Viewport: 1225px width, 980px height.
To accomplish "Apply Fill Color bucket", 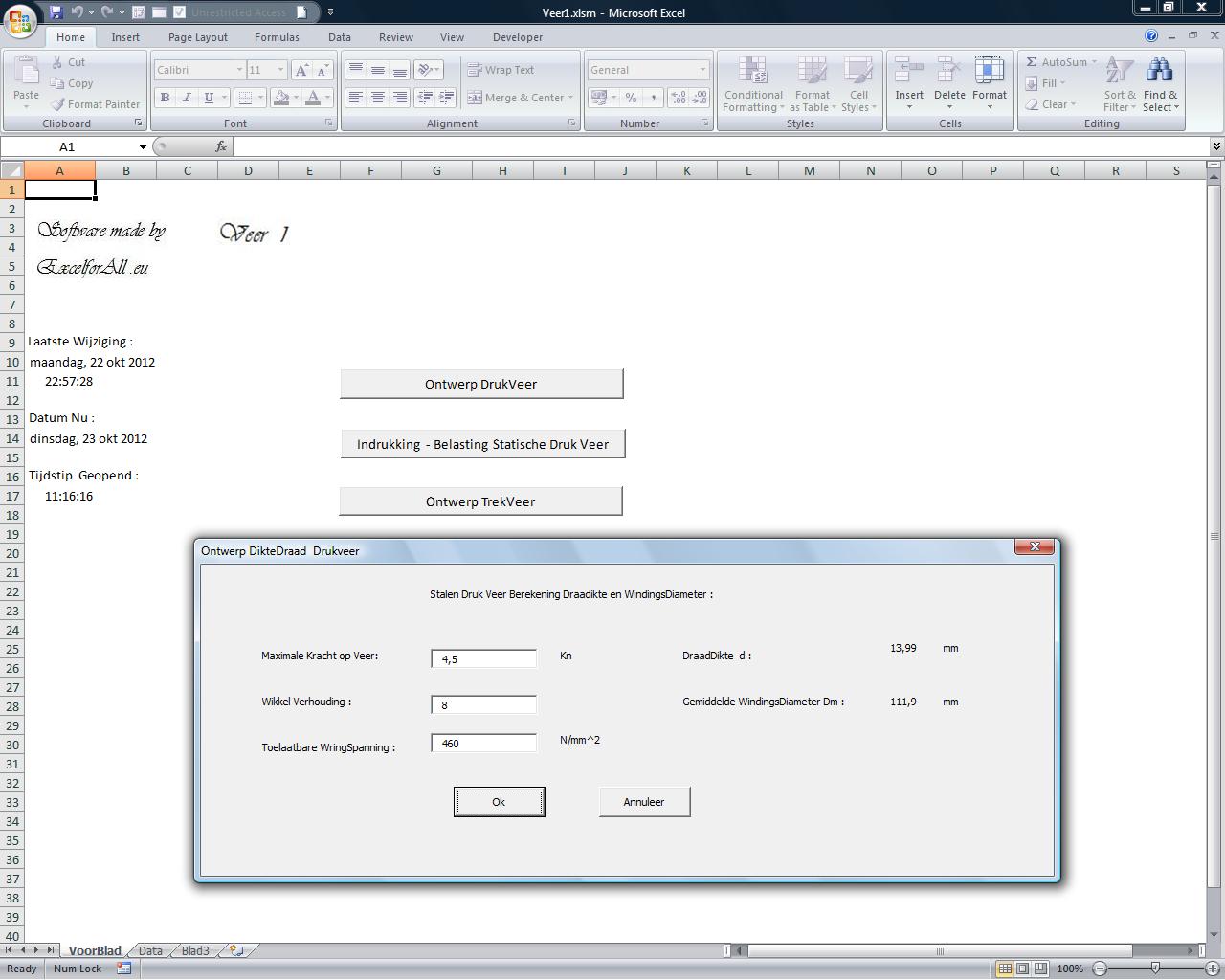I will coord(281,98).
